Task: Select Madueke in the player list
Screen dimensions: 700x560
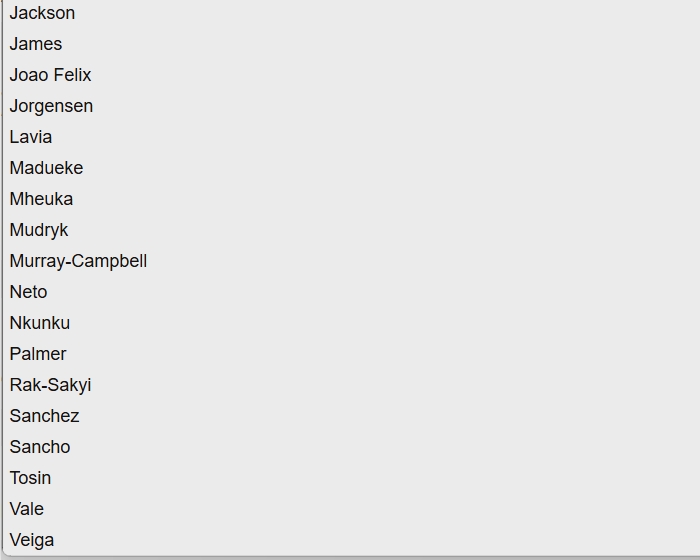Action: [x=46, y=168]
